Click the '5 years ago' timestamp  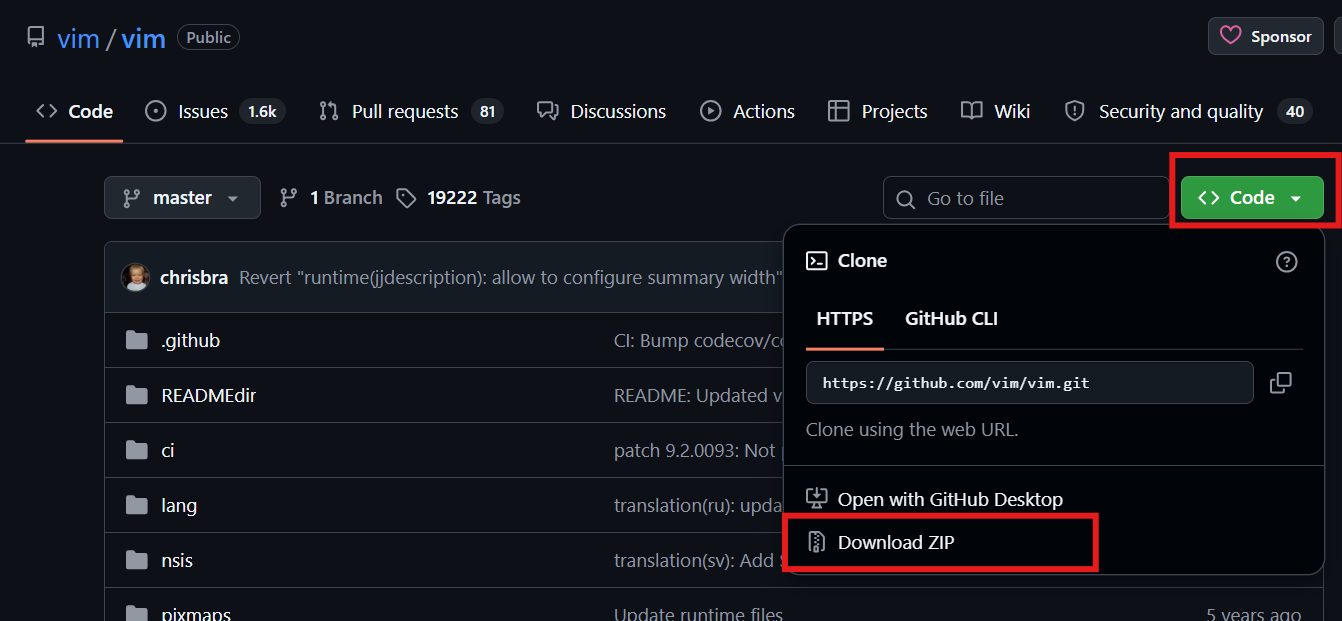tap(1254, 614)
